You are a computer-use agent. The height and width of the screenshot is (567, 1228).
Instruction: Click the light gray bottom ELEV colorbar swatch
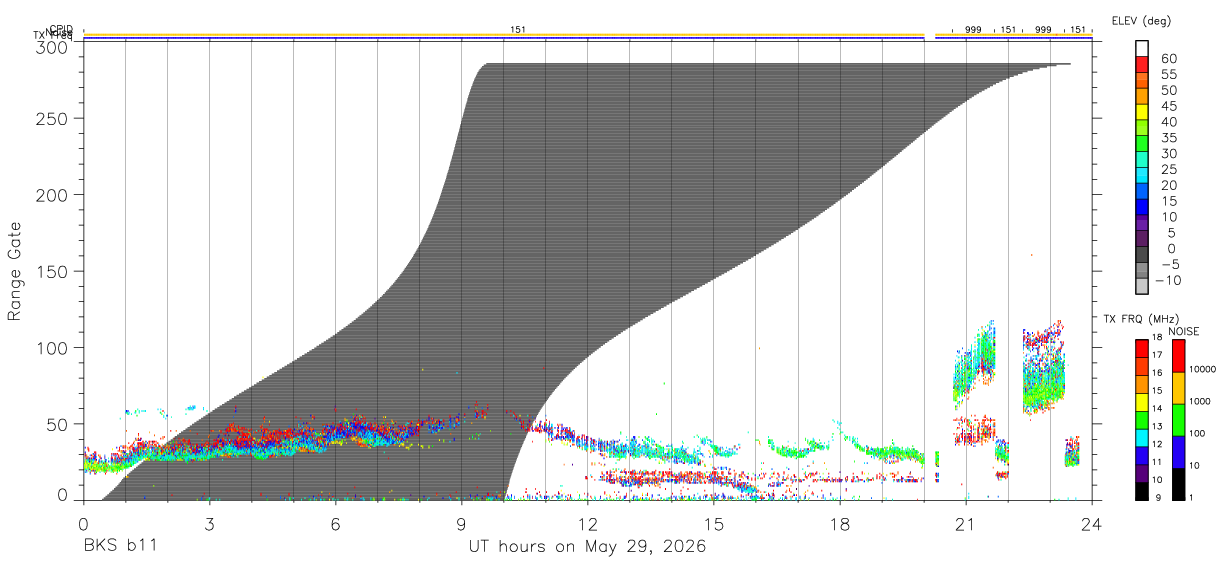point(1142,286)
